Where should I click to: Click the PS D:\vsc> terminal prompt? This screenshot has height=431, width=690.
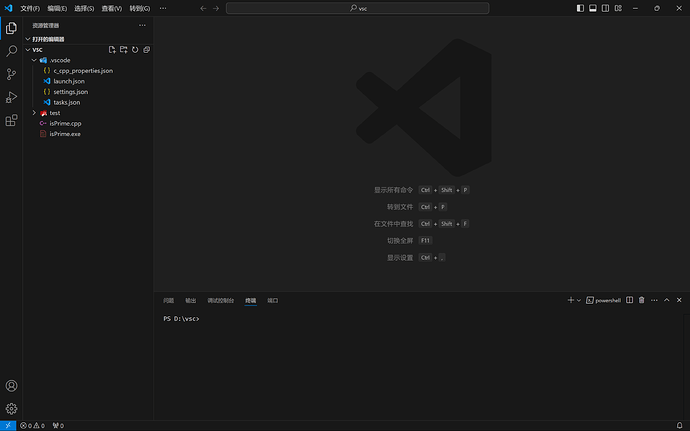pos(181,319)
